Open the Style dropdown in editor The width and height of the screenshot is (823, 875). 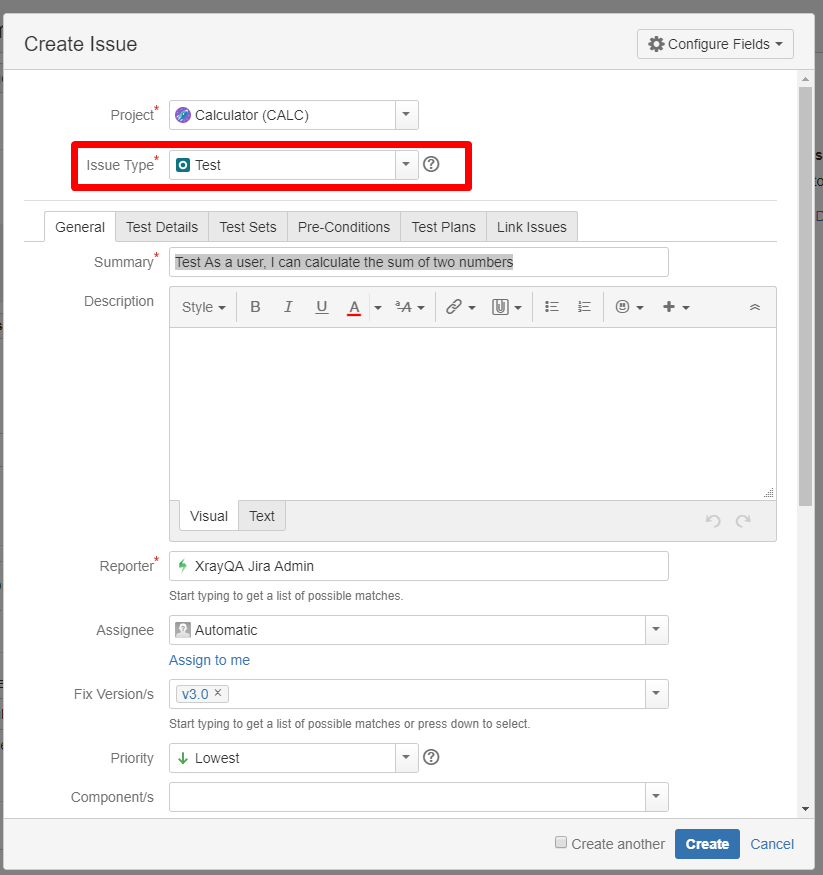pyautogui.click(x=204, y=307)
